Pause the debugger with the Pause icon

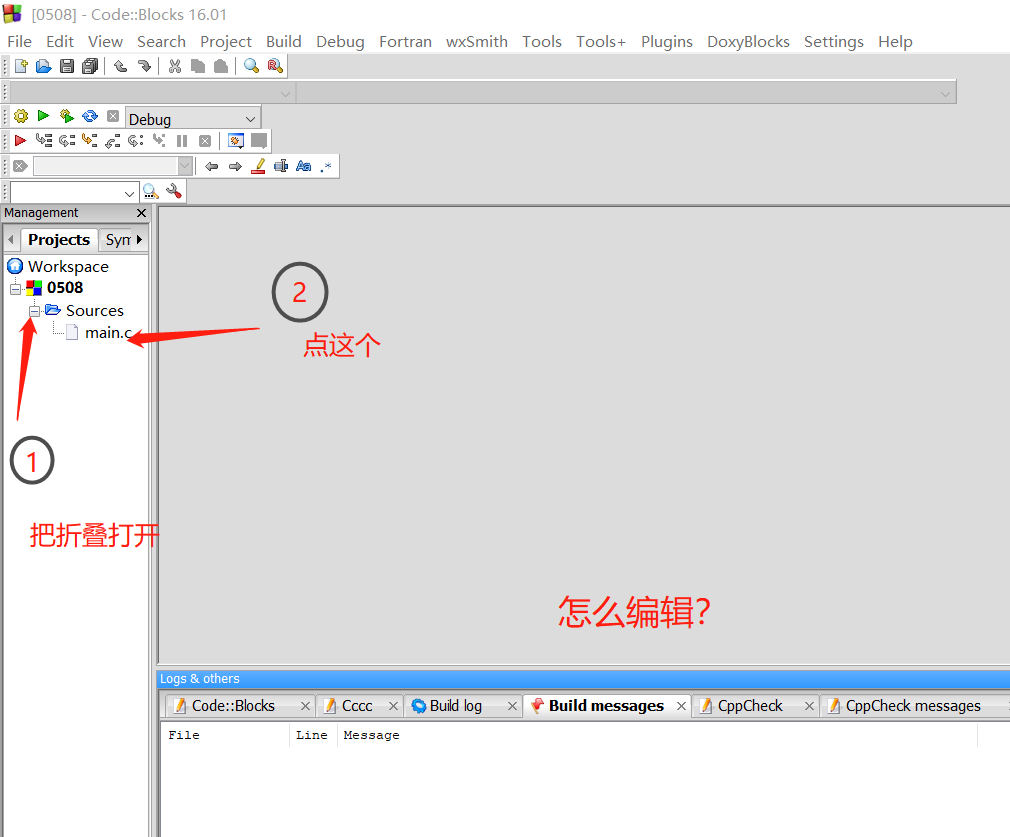(181, 140)
